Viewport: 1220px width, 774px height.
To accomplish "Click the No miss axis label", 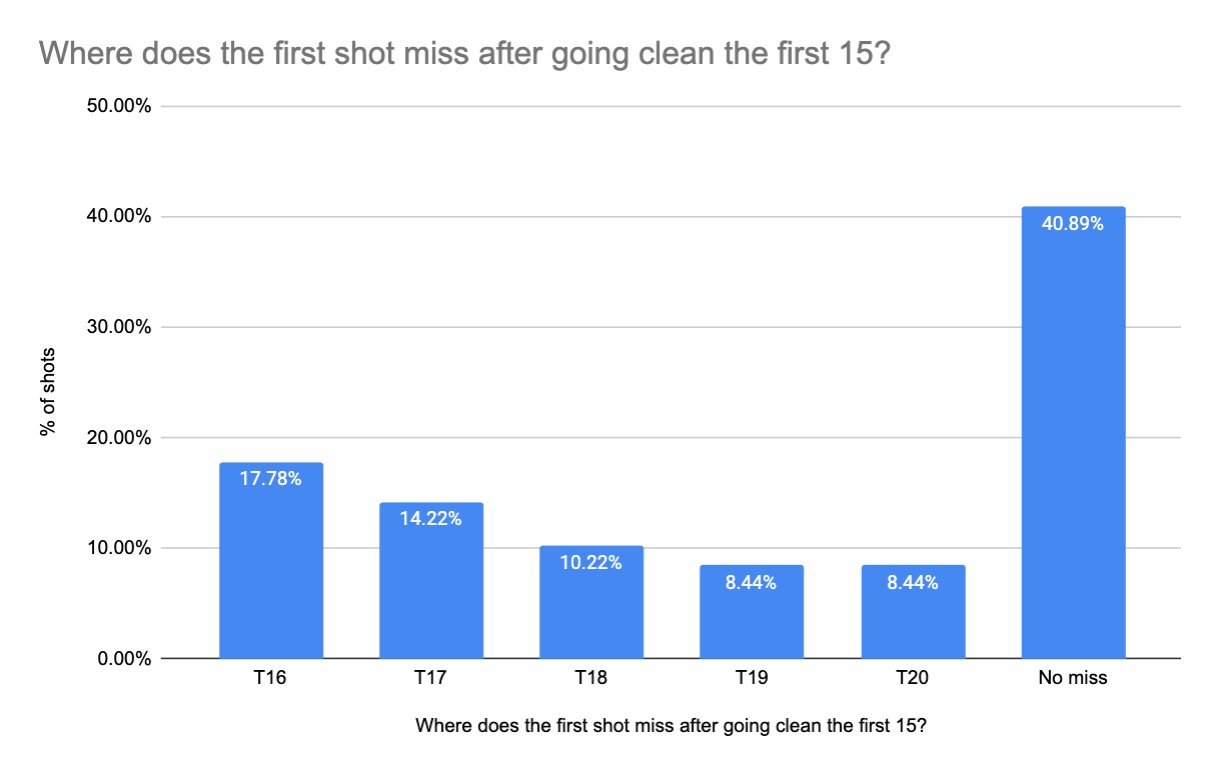I will (1073, 678).
